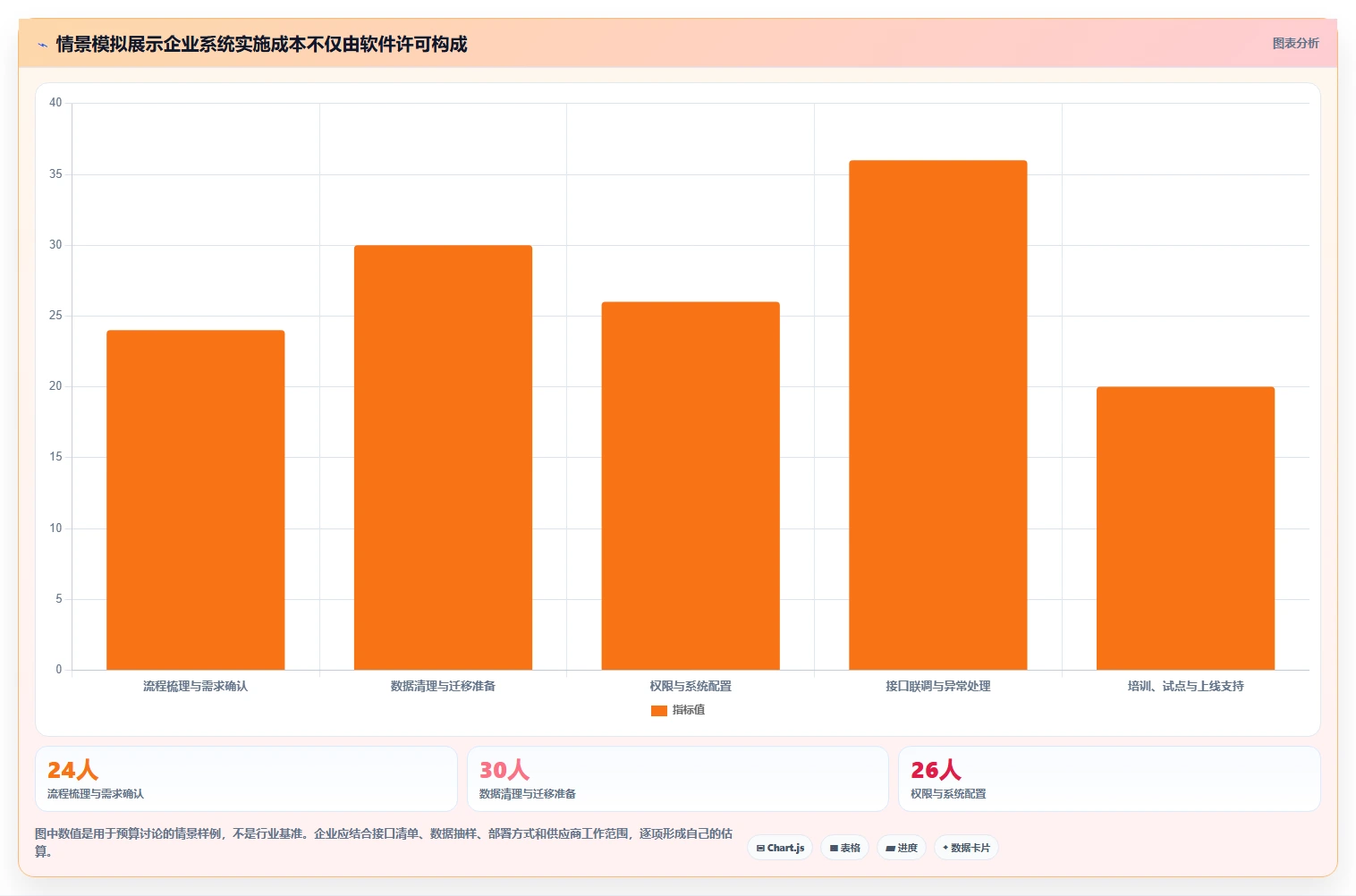
Task: Click the y-axis value 10
Action: 55,528
